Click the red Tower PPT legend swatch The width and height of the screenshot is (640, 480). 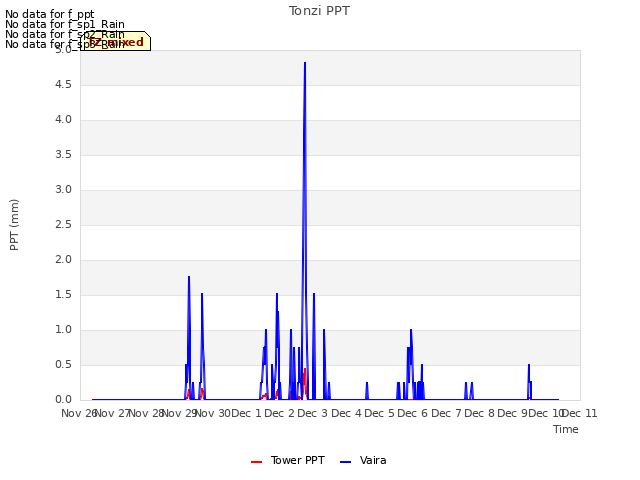(256, 462)
